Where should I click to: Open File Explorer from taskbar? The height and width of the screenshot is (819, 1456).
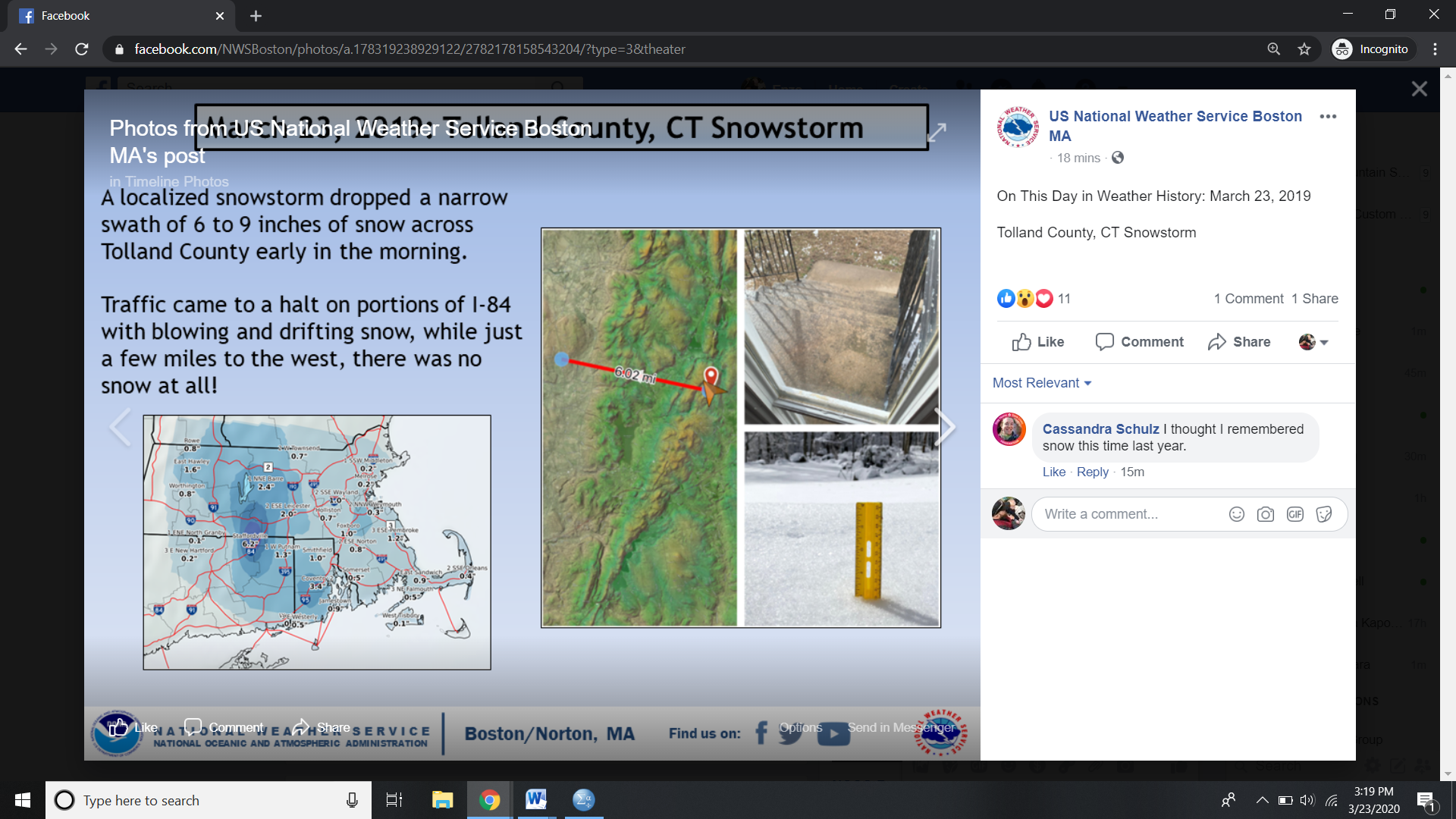point(442,800)
